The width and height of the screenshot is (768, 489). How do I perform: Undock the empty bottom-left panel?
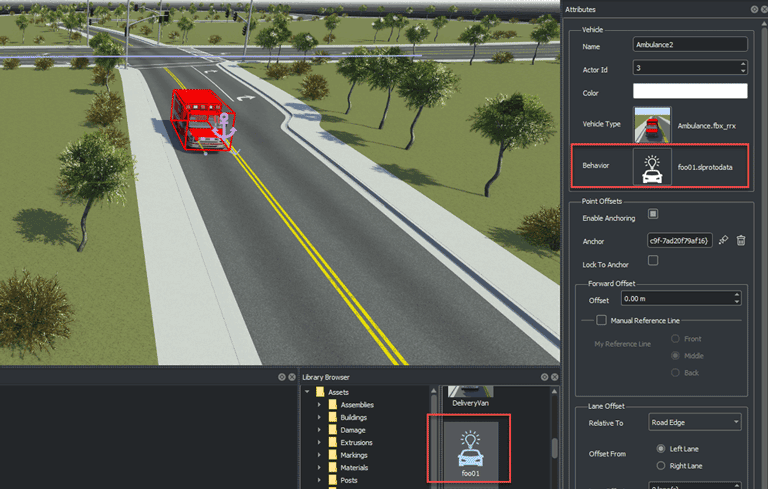(x=282, y=377)
